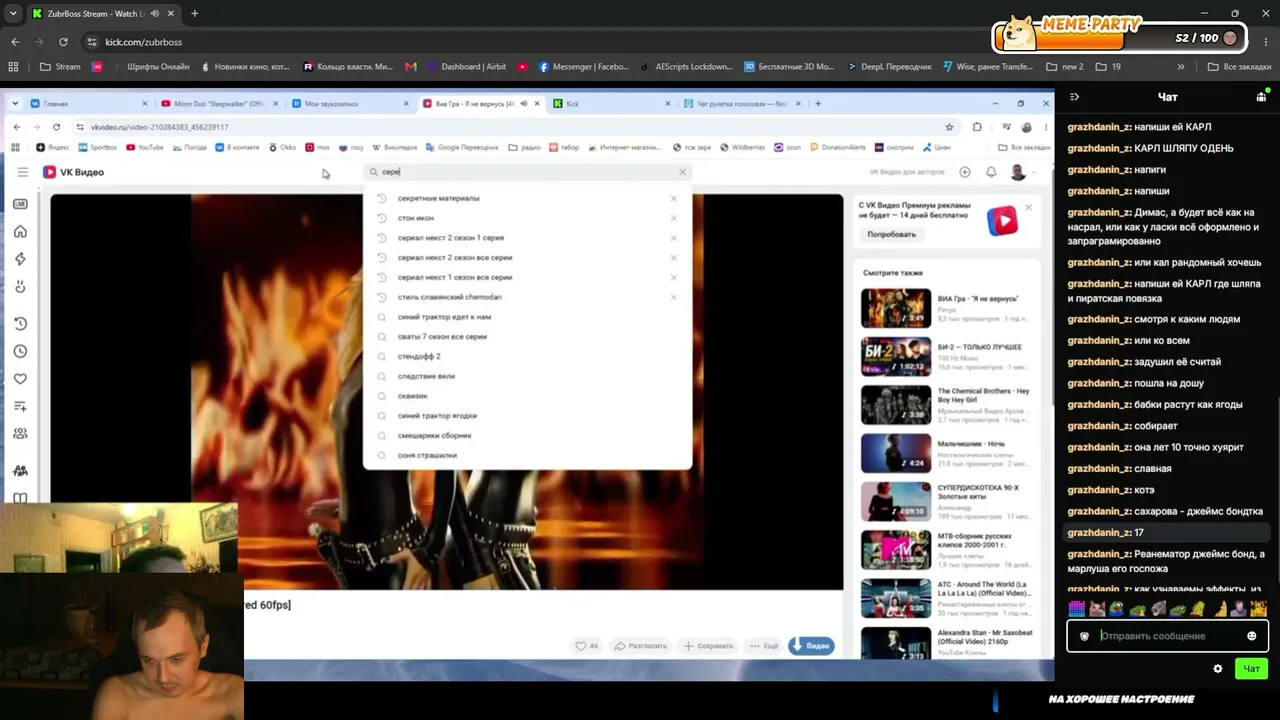1280x720 pixels.
Task: Click the upload plus icon in VK header
Action: pos(965,172)
